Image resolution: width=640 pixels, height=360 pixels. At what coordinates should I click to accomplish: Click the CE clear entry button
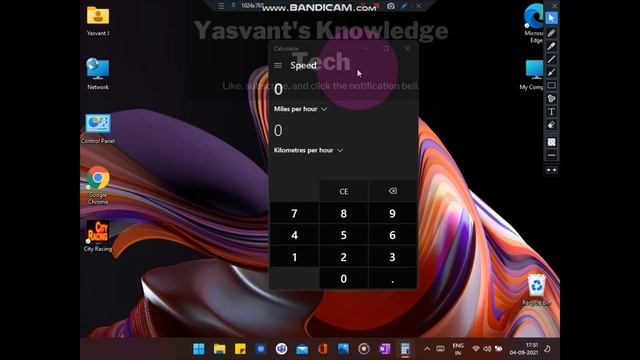click(344, 191)
